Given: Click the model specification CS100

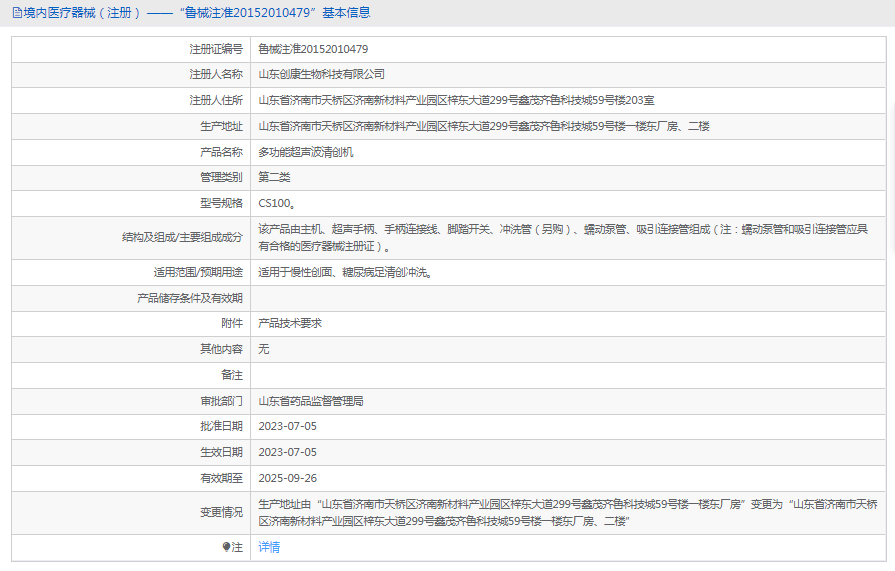Looking at the screenshot, I should tap(277, 203).
